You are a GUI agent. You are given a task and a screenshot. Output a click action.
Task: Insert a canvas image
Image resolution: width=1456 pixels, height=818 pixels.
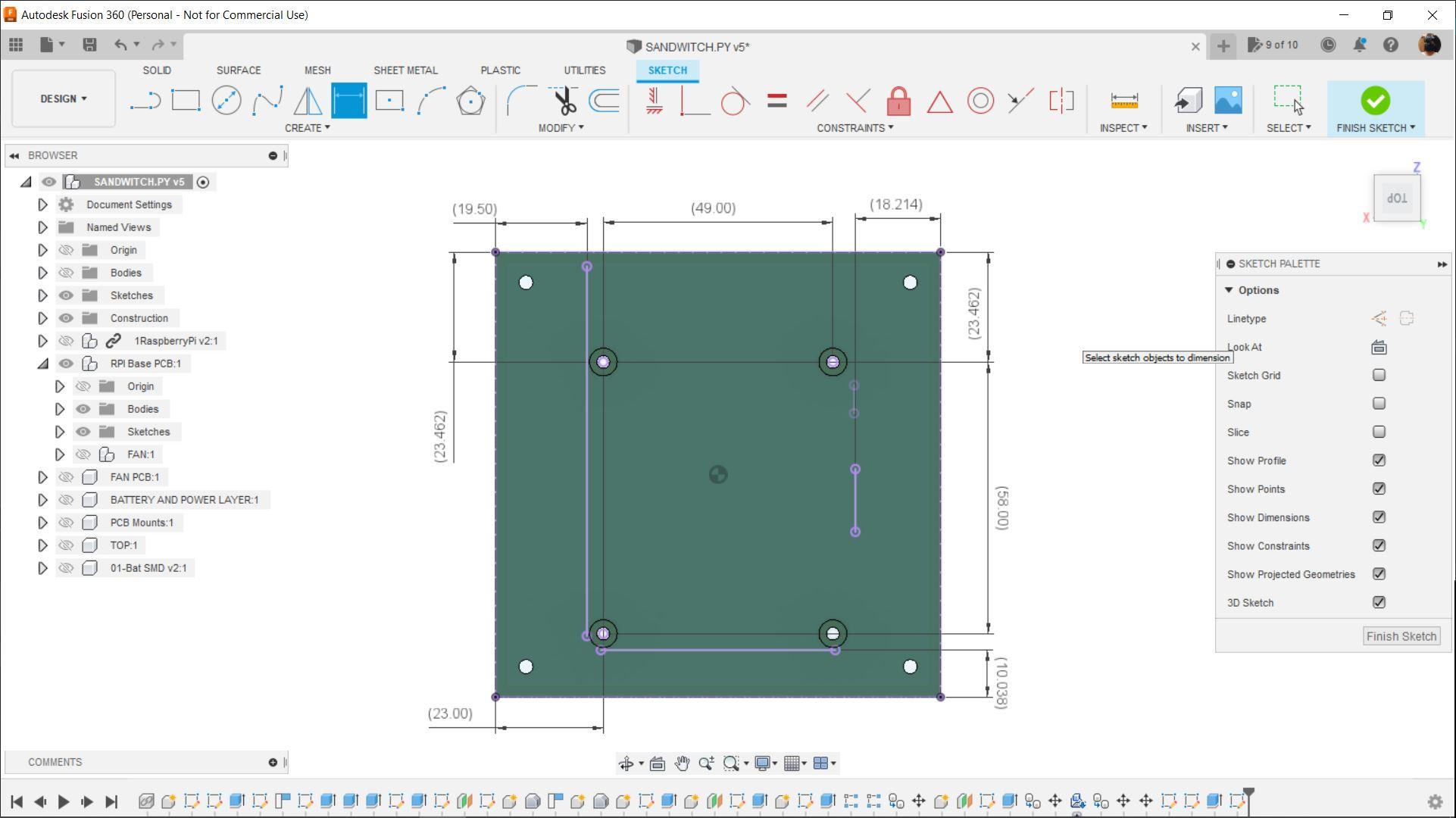1228,101
